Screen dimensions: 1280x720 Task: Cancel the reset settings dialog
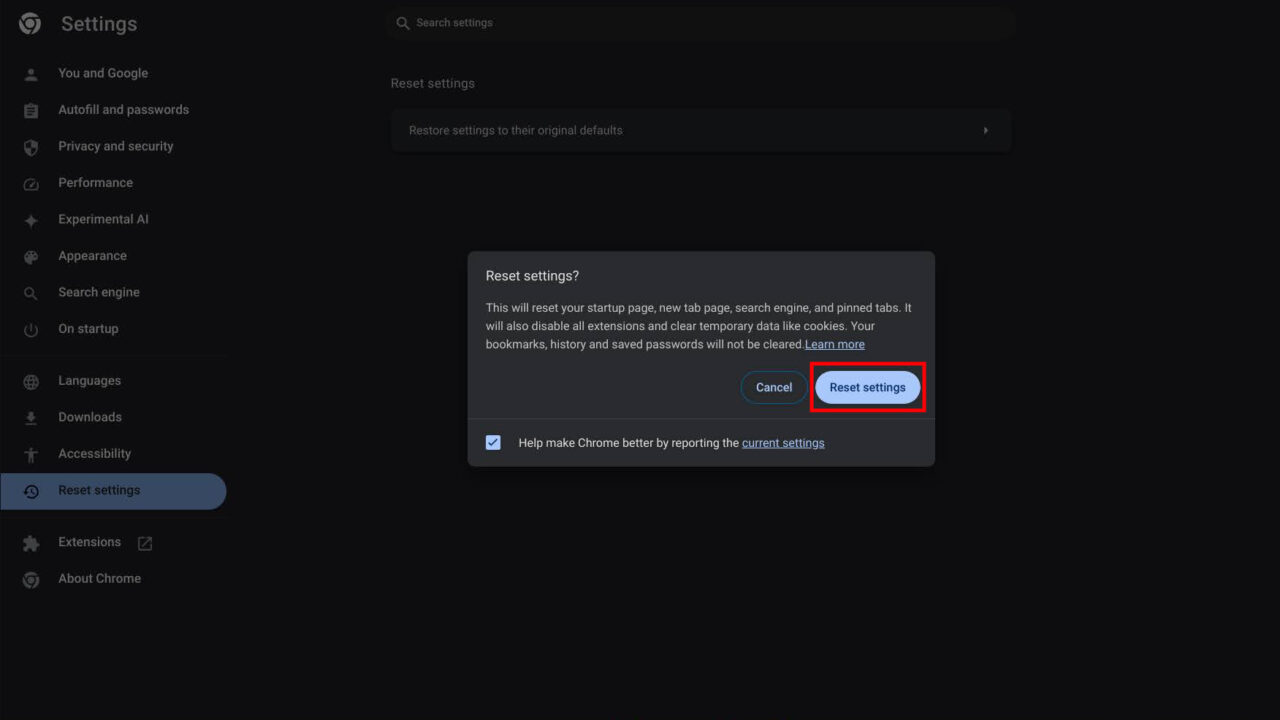click(x=773, y=387)
